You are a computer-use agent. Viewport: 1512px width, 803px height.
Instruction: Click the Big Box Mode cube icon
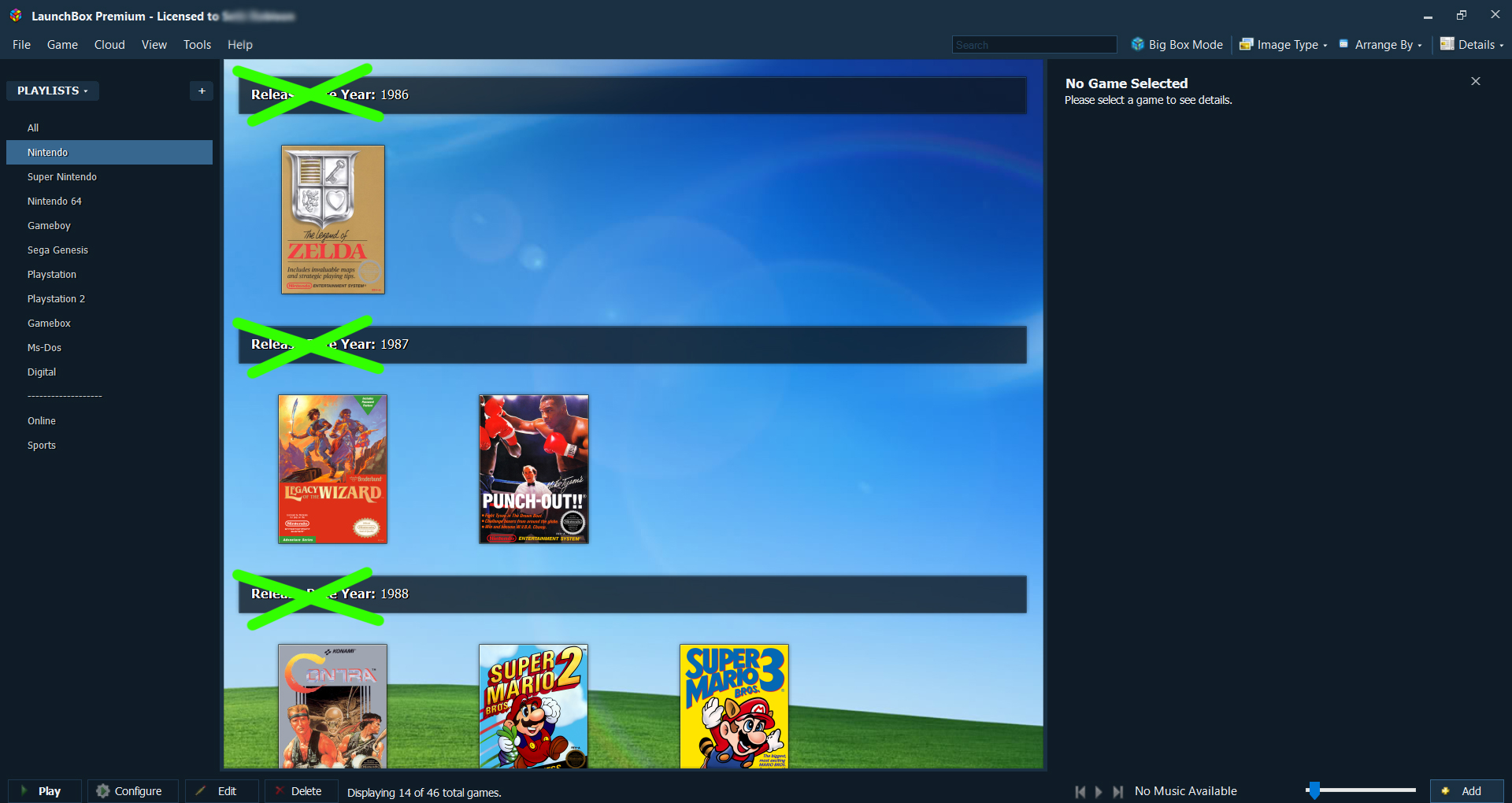tap(1137, 44)
